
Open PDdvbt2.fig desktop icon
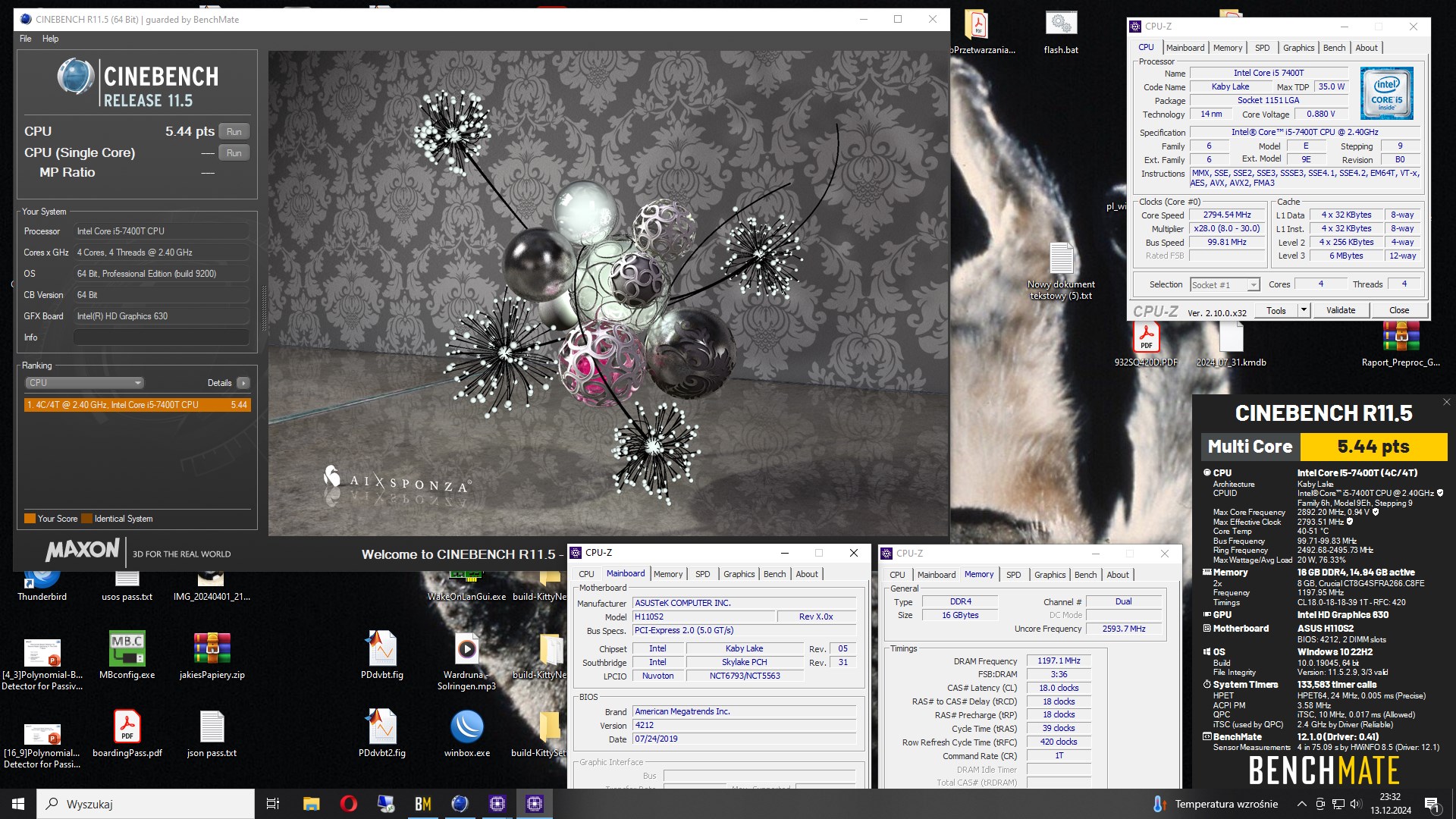tap(381, 734)
